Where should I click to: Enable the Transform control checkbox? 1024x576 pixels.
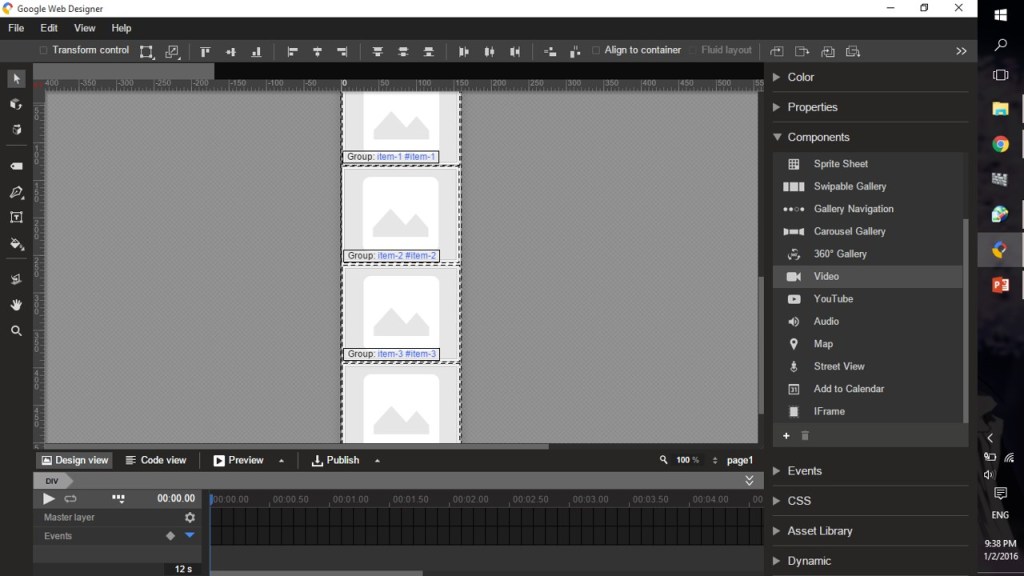click(43, 50)
